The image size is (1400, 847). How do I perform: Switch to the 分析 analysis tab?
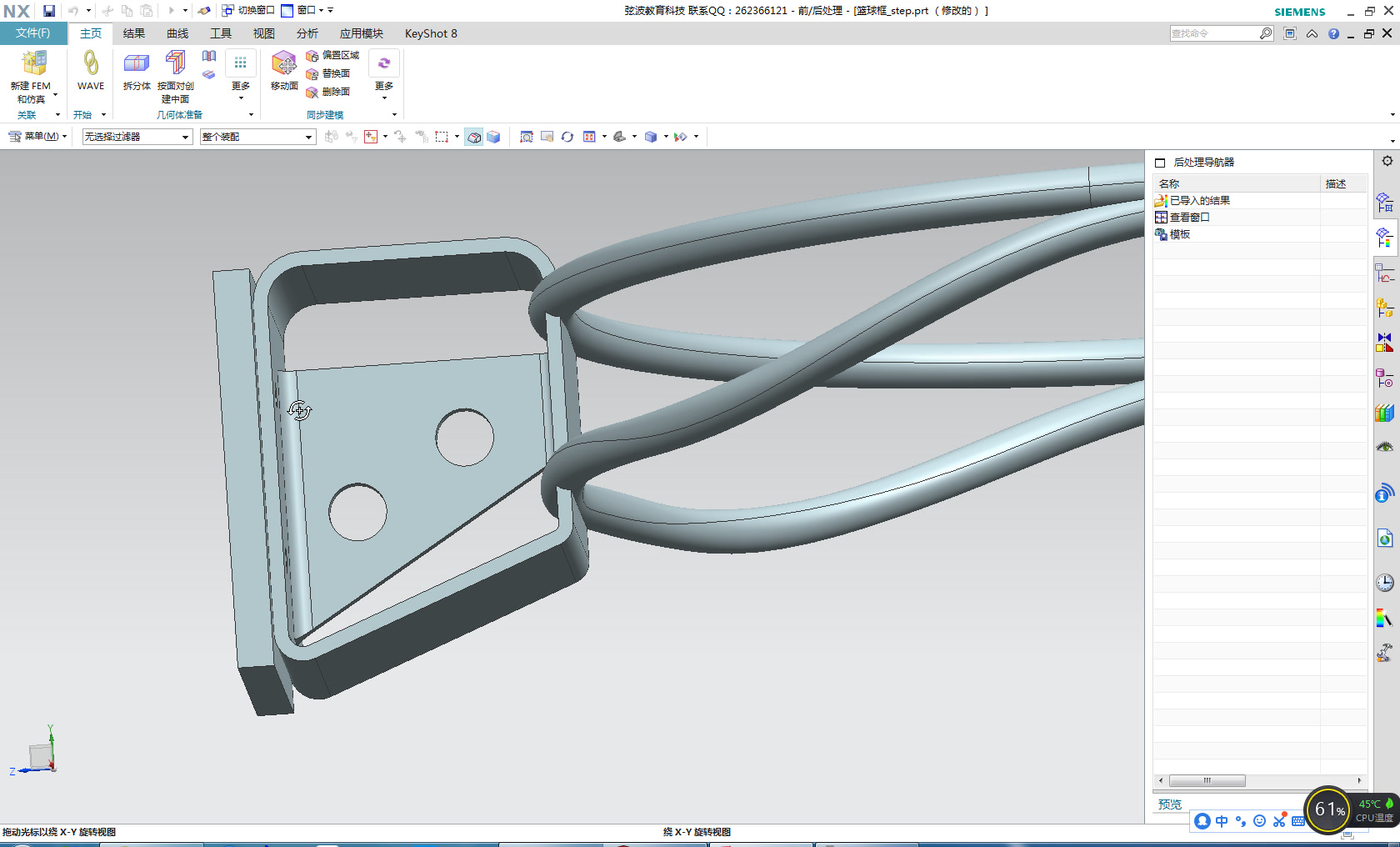[307, 33]
